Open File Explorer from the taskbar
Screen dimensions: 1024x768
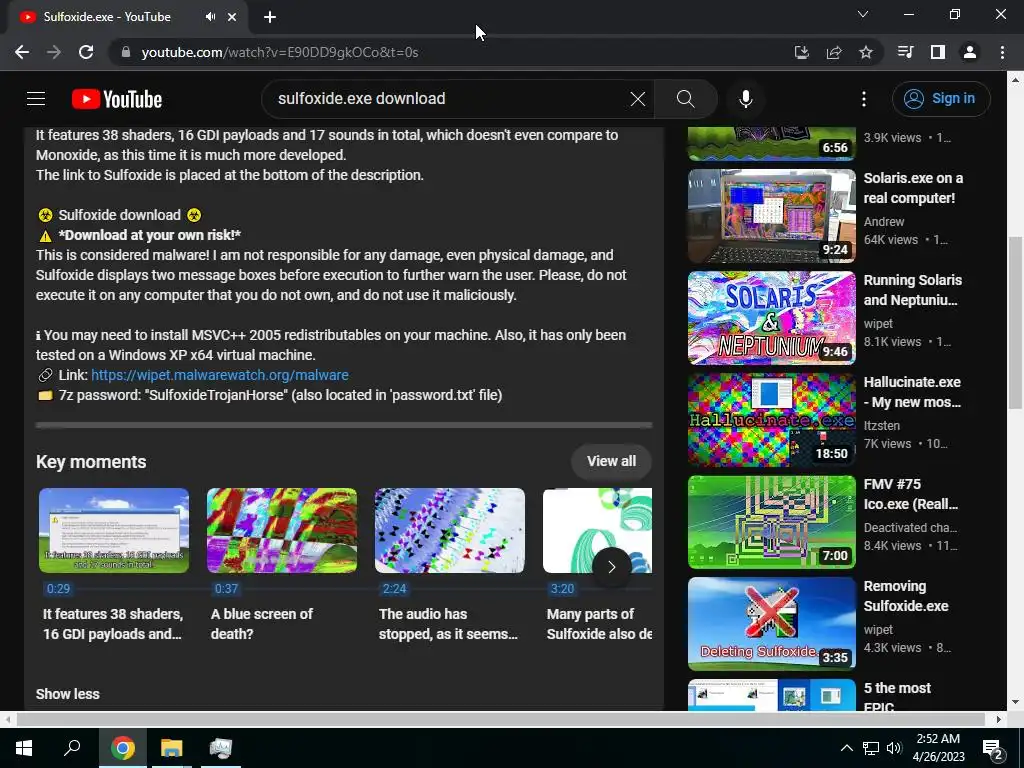point(172,748)
